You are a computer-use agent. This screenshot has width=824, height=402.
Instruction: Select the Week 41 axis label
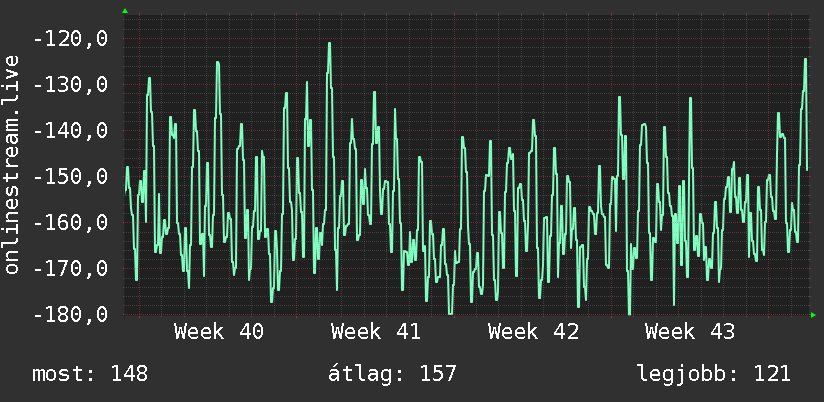point(376,332)
